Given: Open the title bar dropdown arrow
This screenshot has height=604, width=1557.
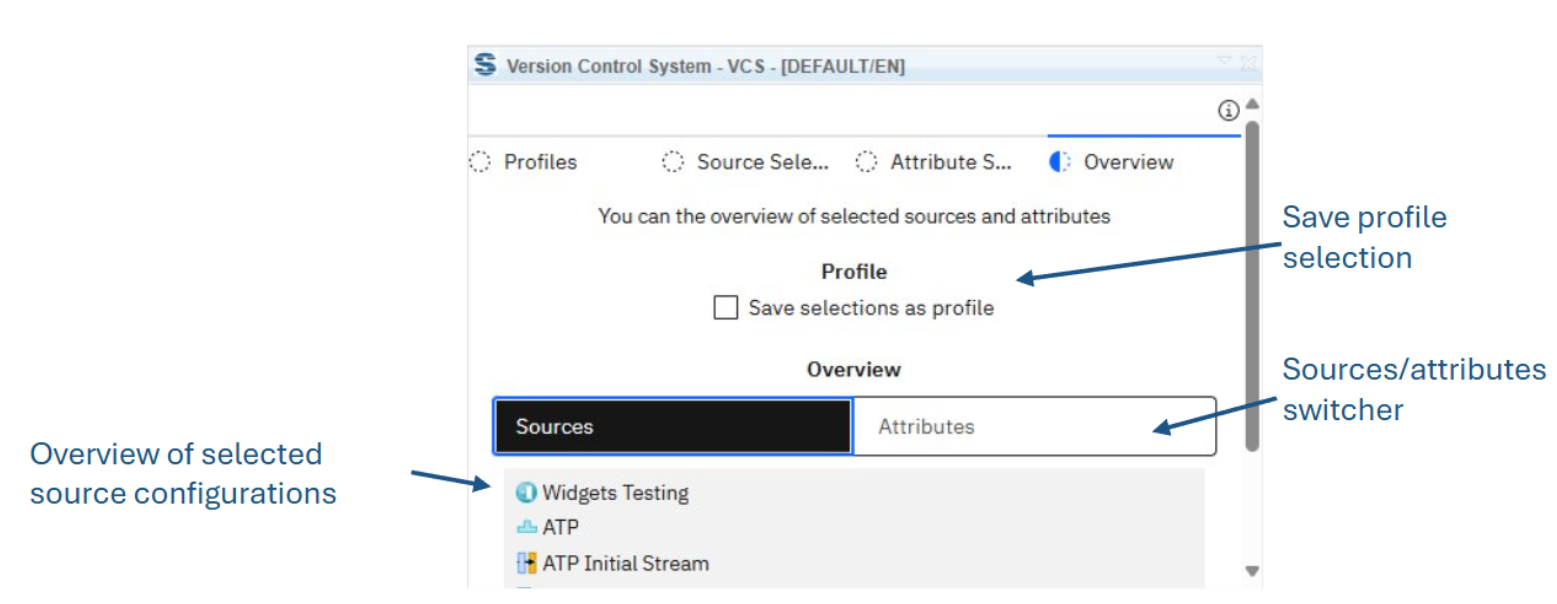Looking at the screenshot, I should click(1224, 61).
